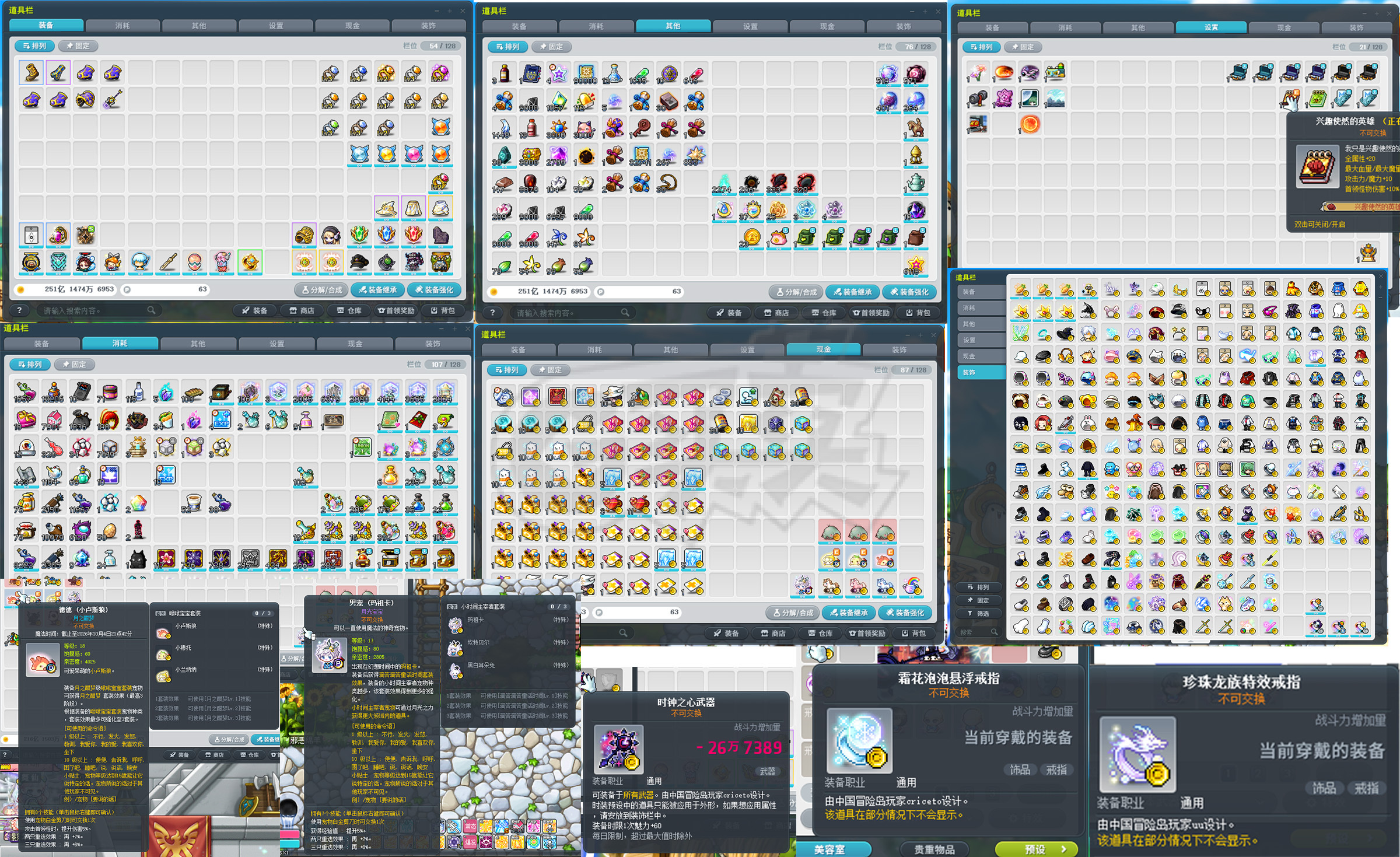Click 装备强化 button in the 54/128 window
Screen dimensions: 1400x857
(x=435, y=289)
